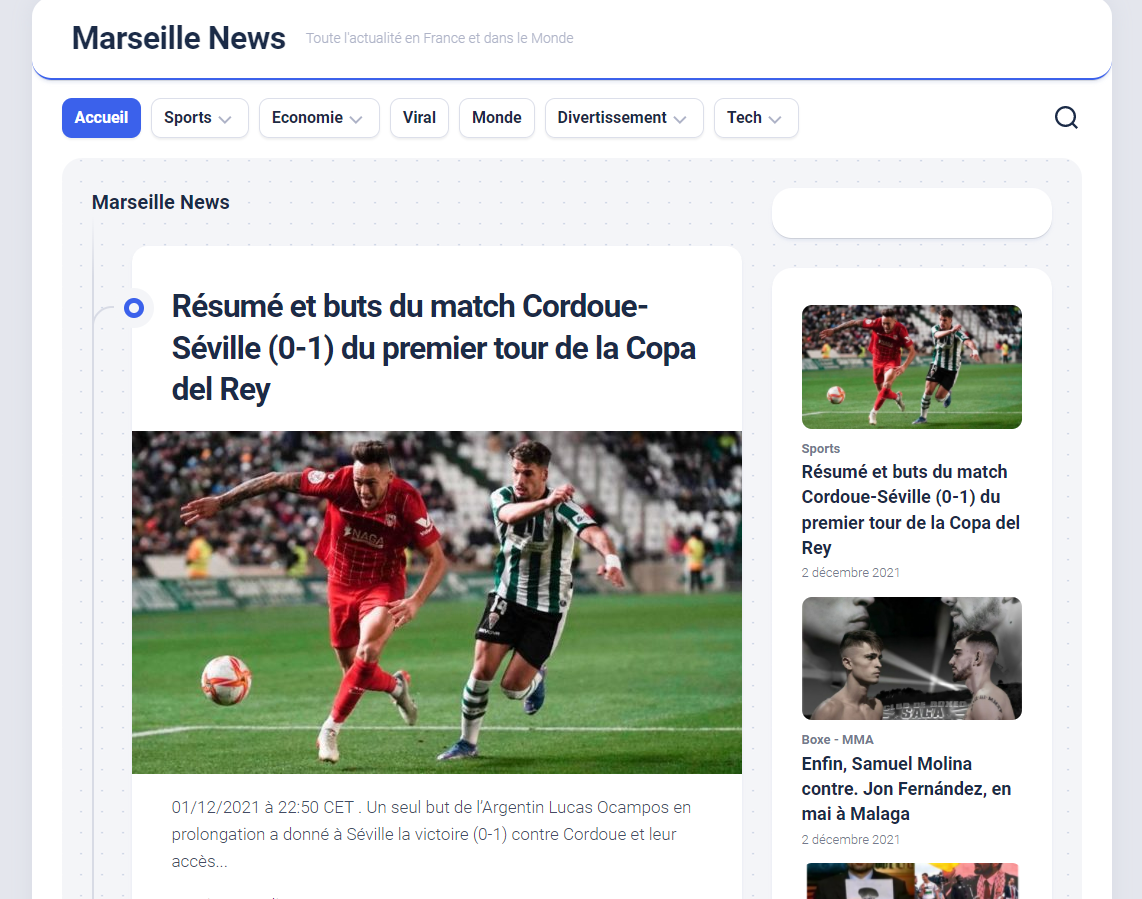Open the Monde menu item
1142x899 pixels.
click(497, 118)
